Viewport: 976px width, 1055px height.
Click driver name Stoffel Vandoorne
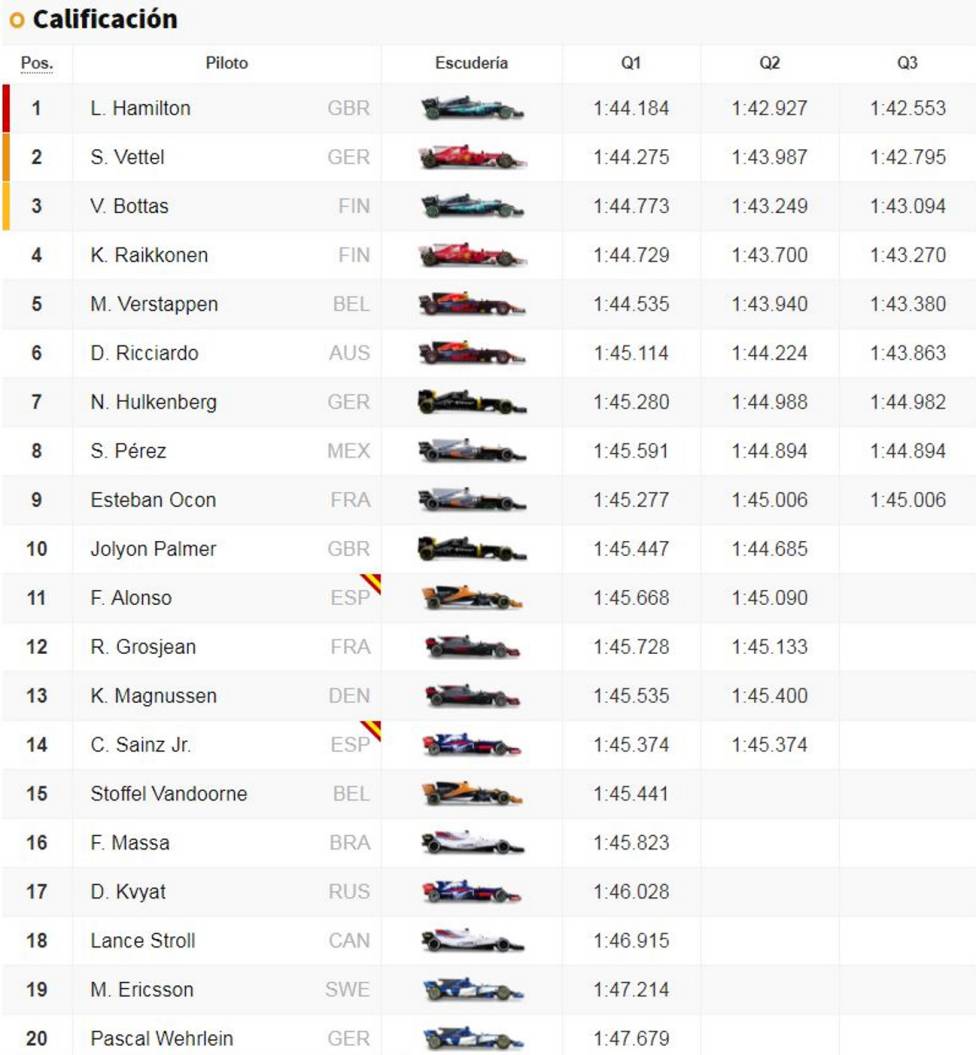tap(169, 794)
